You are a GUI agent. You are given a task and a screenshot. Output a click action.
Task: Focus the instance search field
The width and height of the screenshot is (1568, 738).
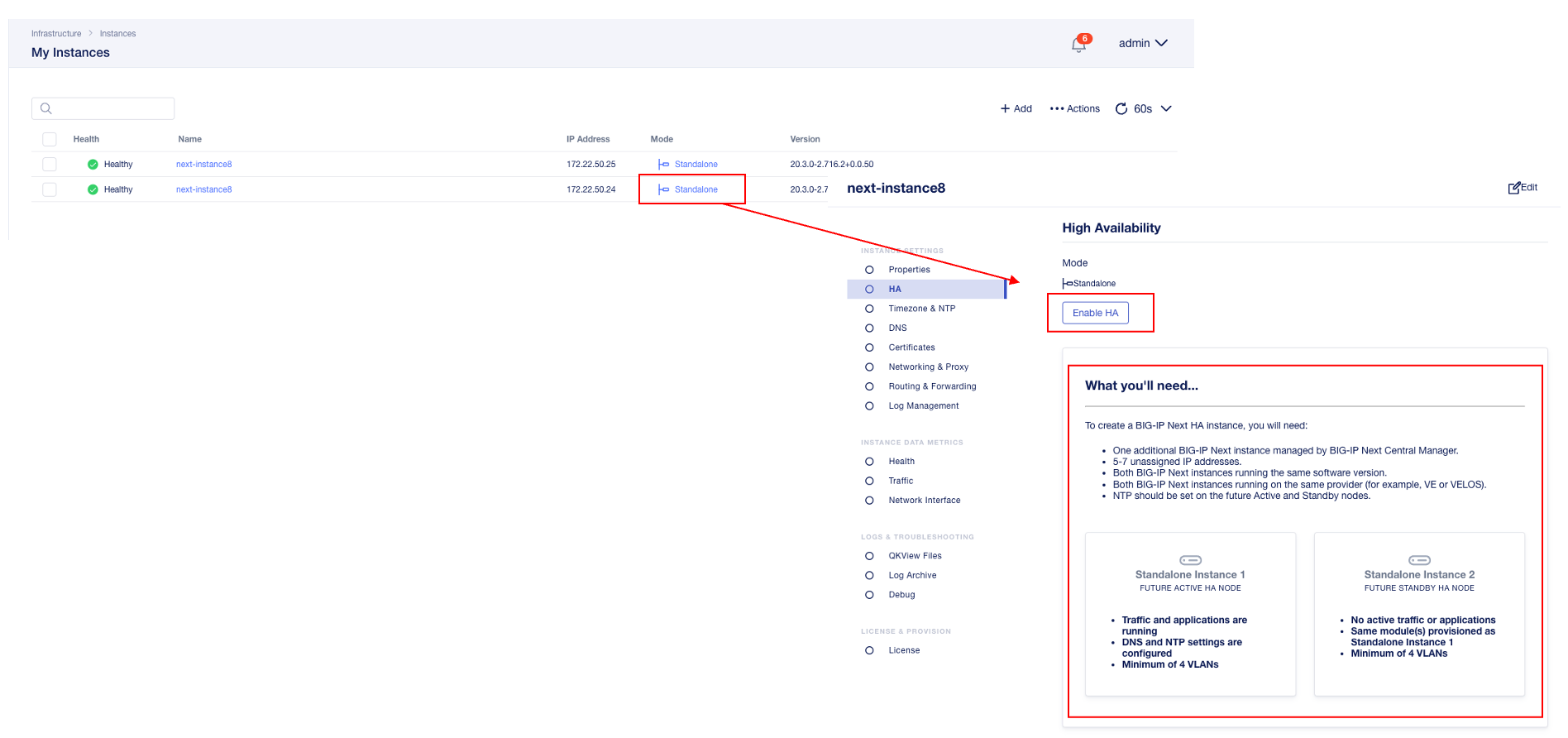click(103, 108)
